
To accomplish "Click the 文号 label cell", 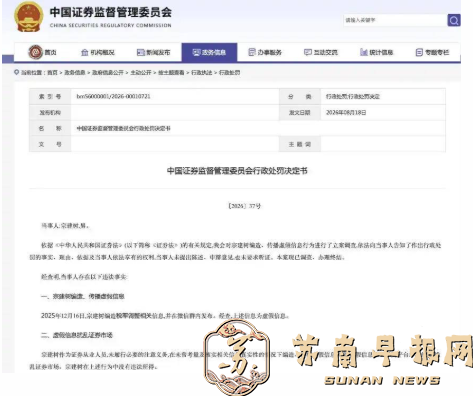I will pyautogui.click(x=50, y=144).
